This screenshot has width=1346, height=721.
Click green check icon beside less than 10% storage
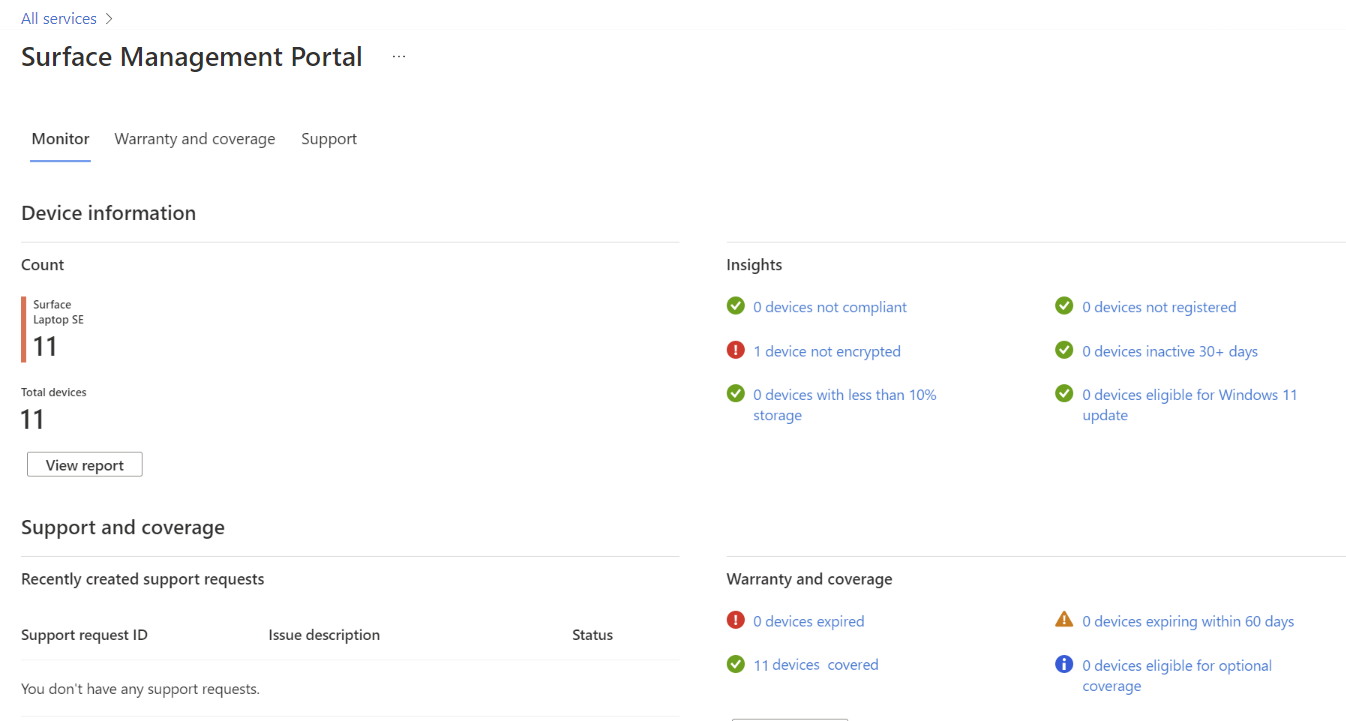pyautogui.click(x=736, y=394)
